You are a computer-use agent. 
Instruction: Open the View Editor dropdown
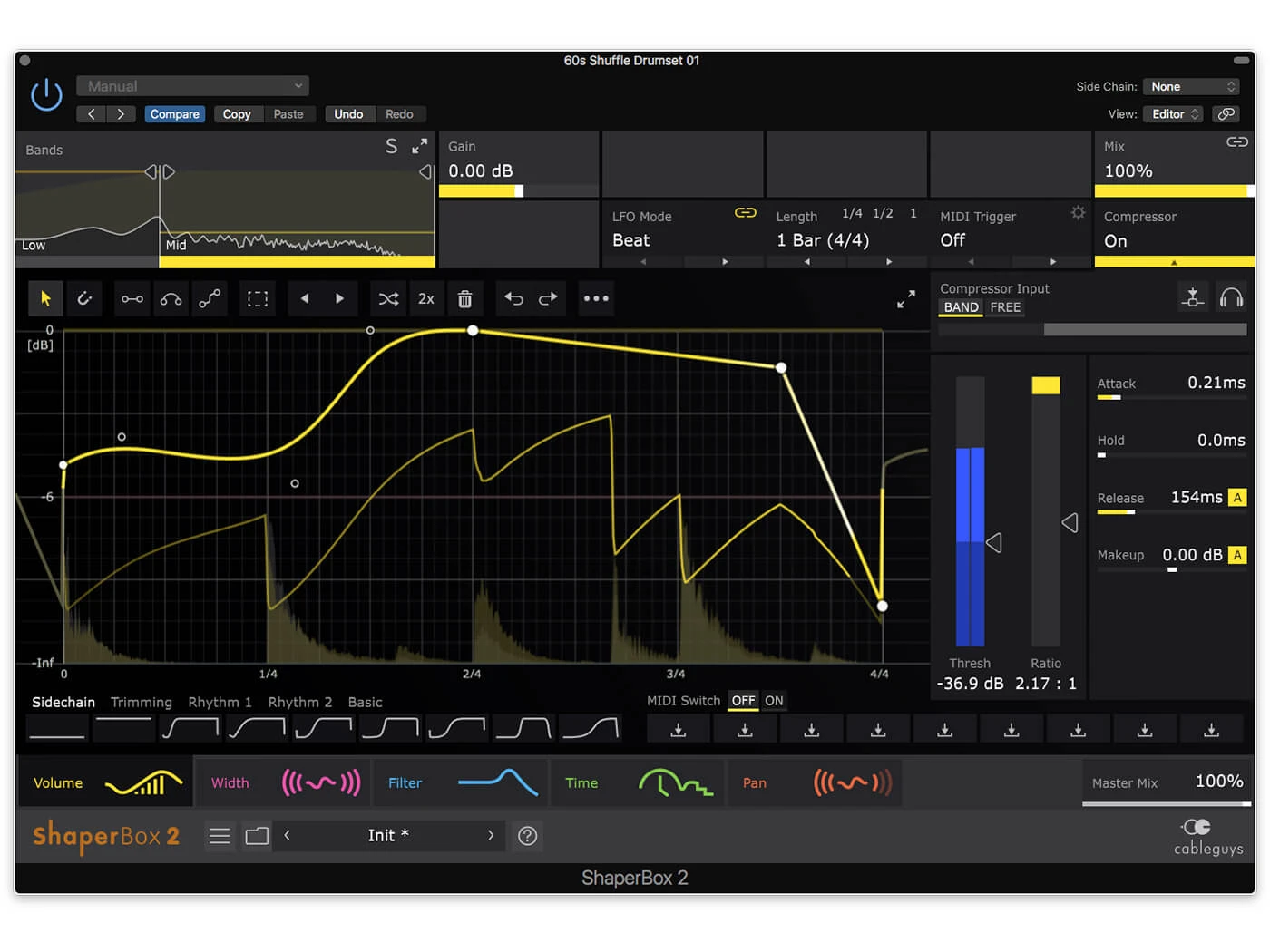coord(1175,114)
